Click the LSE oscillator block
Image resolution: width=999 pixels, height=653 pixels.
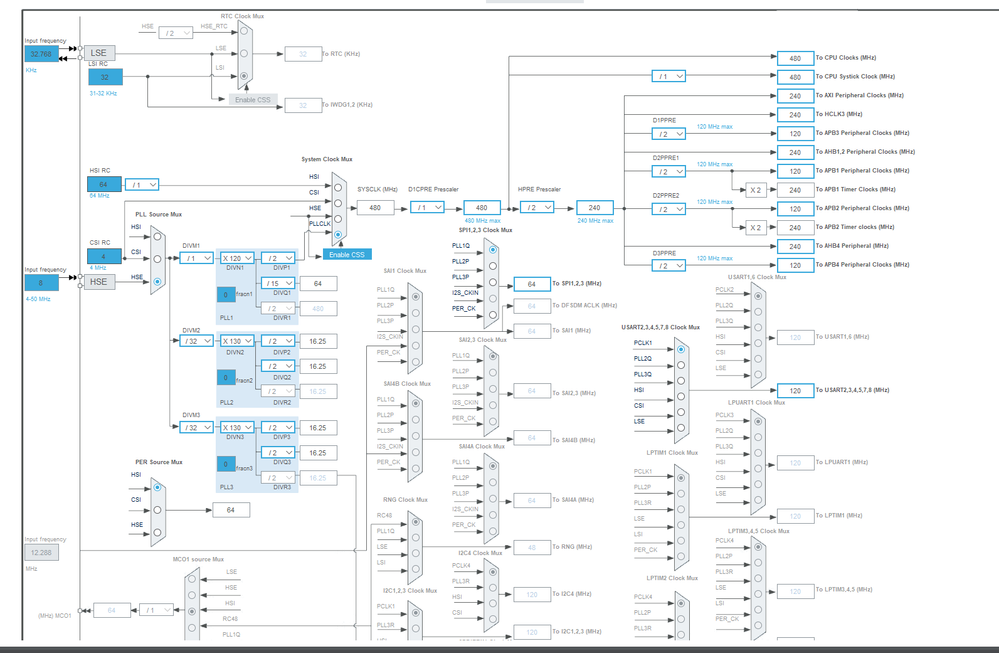click(99, 53)
